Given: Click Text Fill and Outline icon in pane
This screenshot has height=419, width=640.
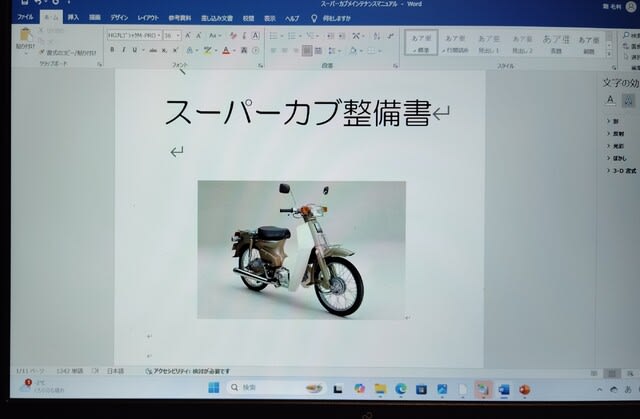Looking at the screenshot, I should tap(610, 100).
